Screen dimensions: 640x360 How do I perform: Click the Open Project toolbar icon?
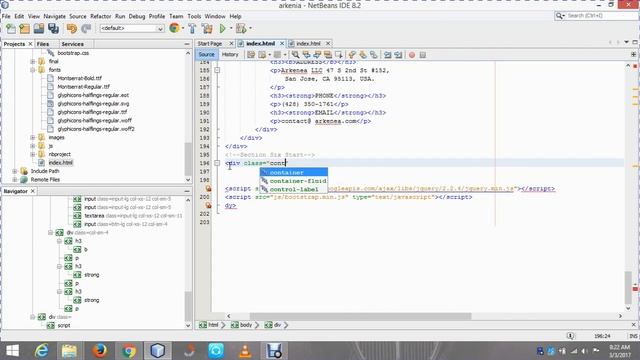tap(39, 28)
